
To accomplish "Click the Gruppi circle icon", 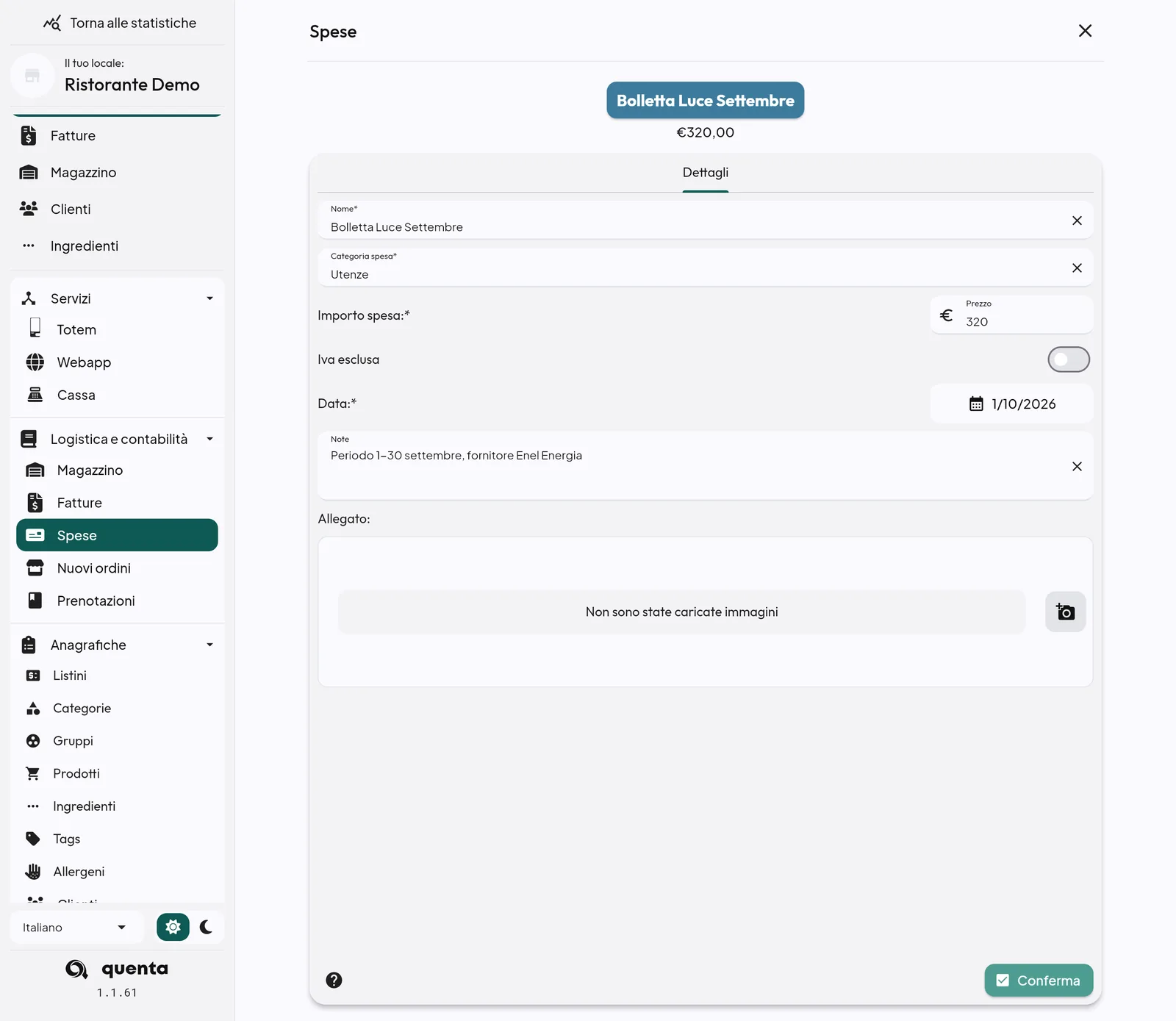I will 33,741.
